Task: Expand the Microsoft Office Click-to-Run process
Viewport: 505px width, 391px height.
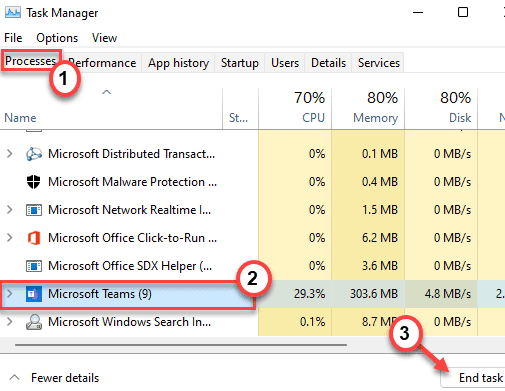Action: 10,238
